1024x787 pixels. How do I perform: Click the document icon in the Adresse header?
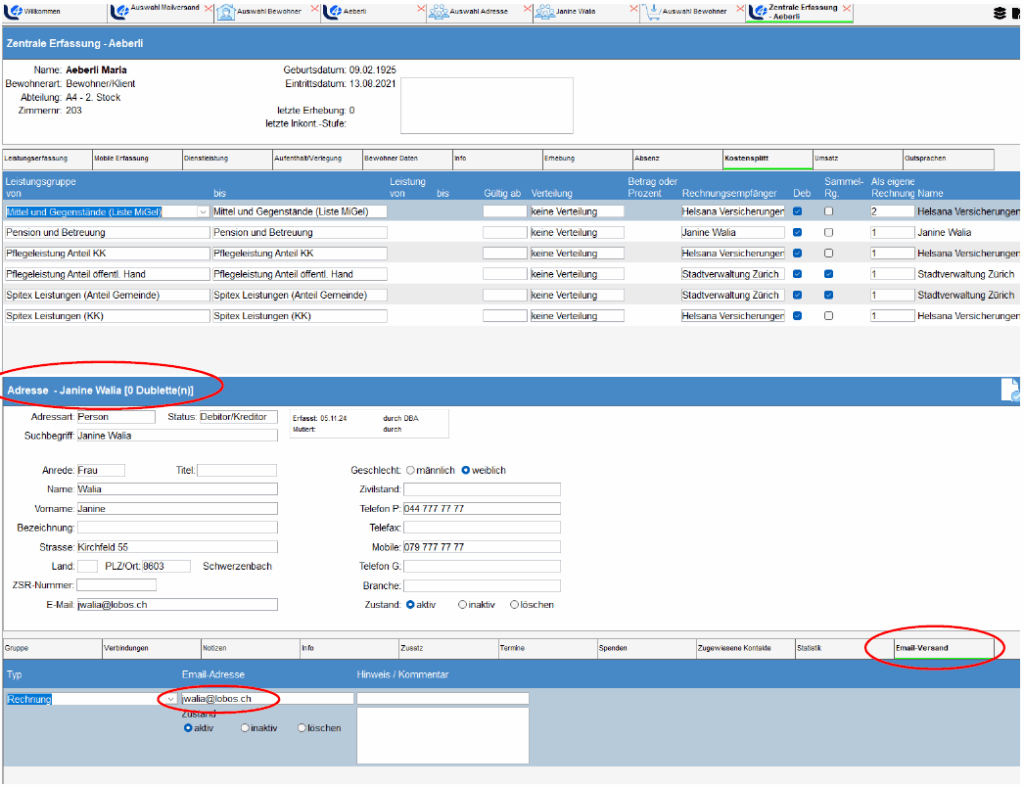click(x=1010, y=391)
